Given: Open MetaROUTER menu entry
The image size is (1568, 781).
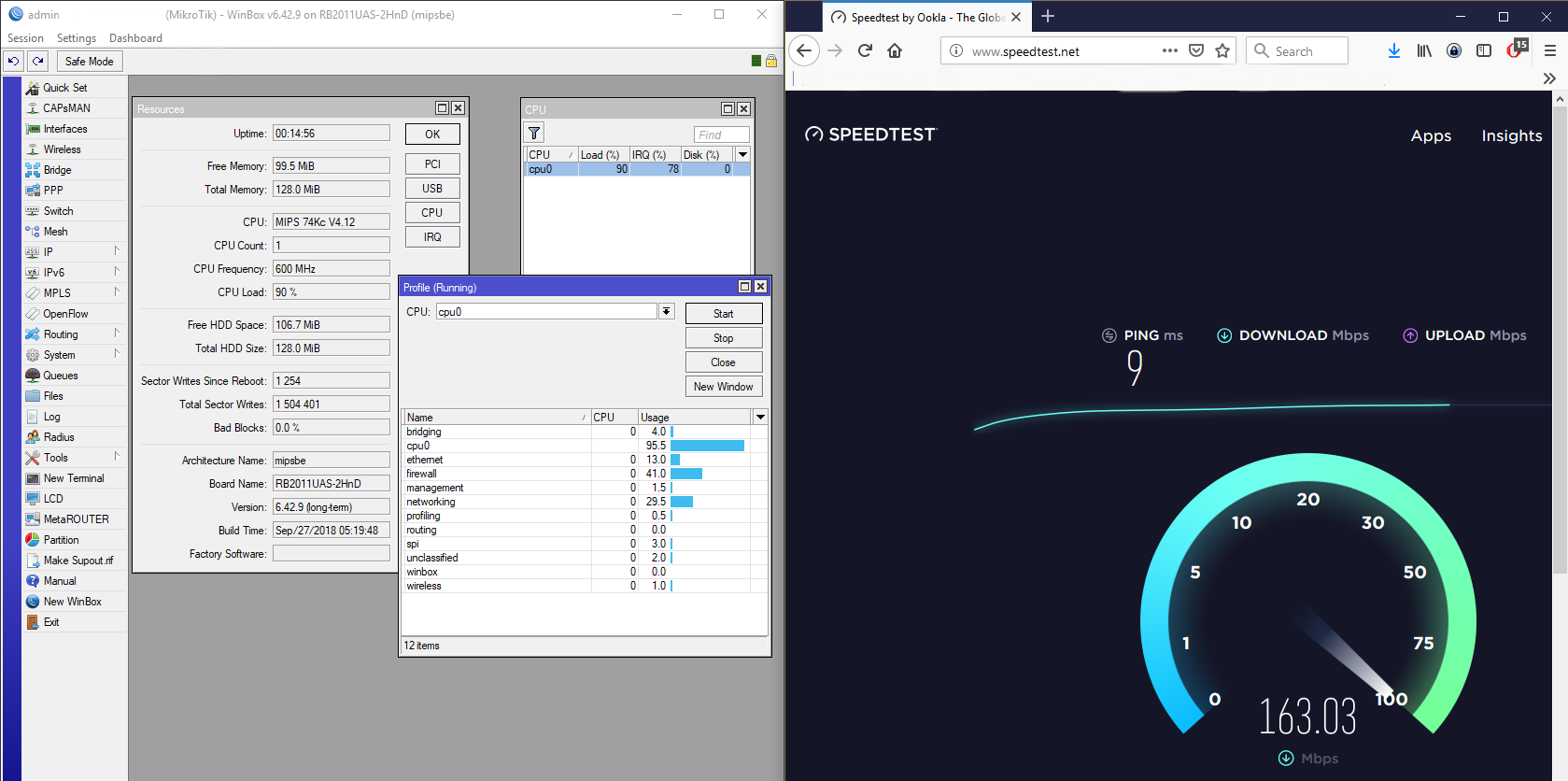Looking at the screenshot, I should click(76, 519).
